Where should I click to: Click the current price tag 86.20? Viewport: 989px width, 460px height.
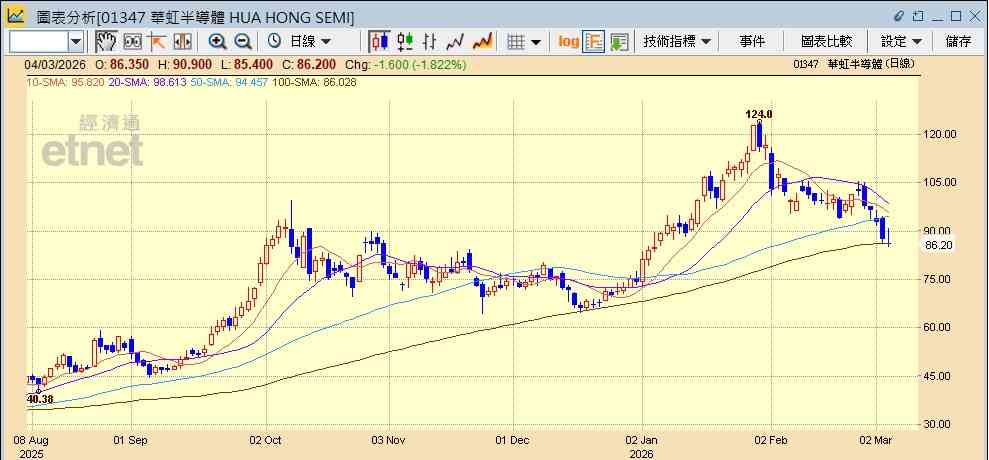point(938,245)
